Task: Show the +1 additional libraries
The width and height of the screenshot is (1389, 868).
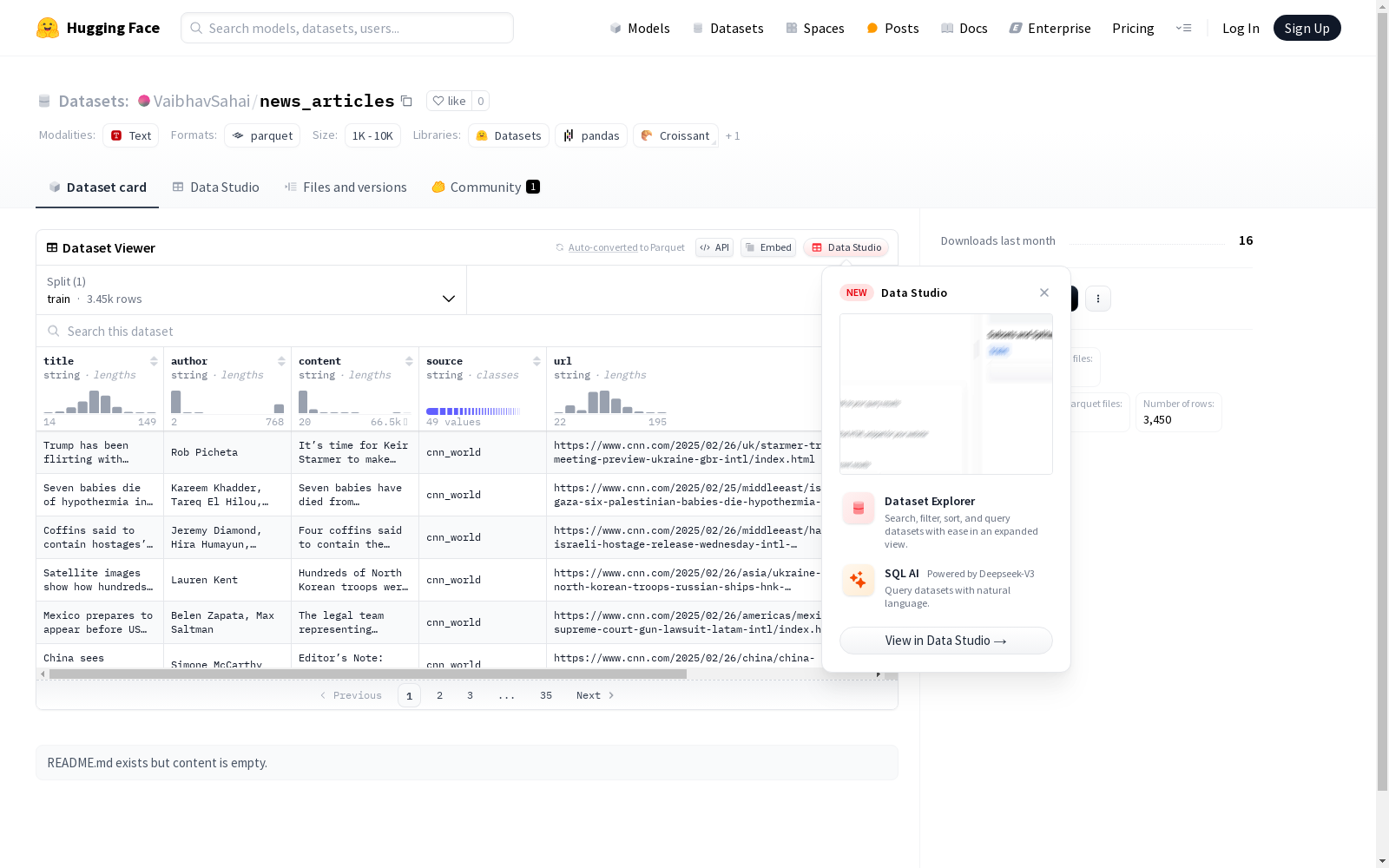Action: [x=733, y=135]
